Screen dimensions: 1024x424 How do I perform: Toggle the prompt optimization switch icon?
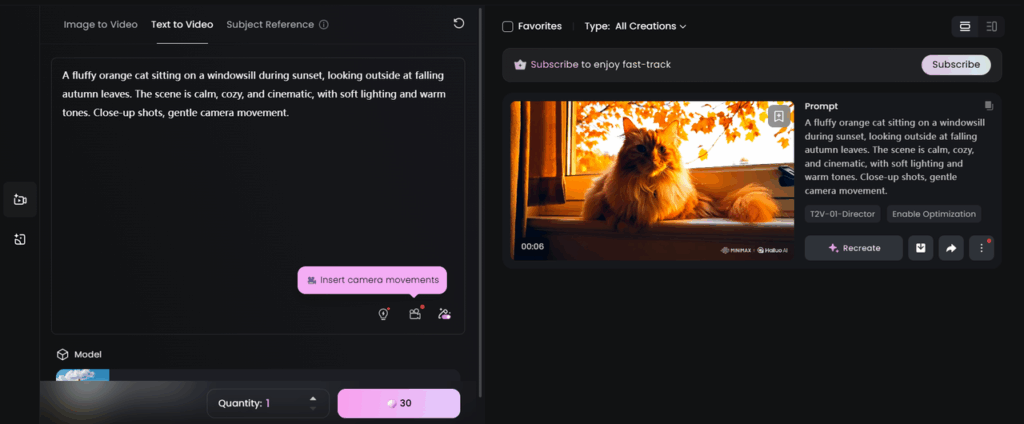444,314
